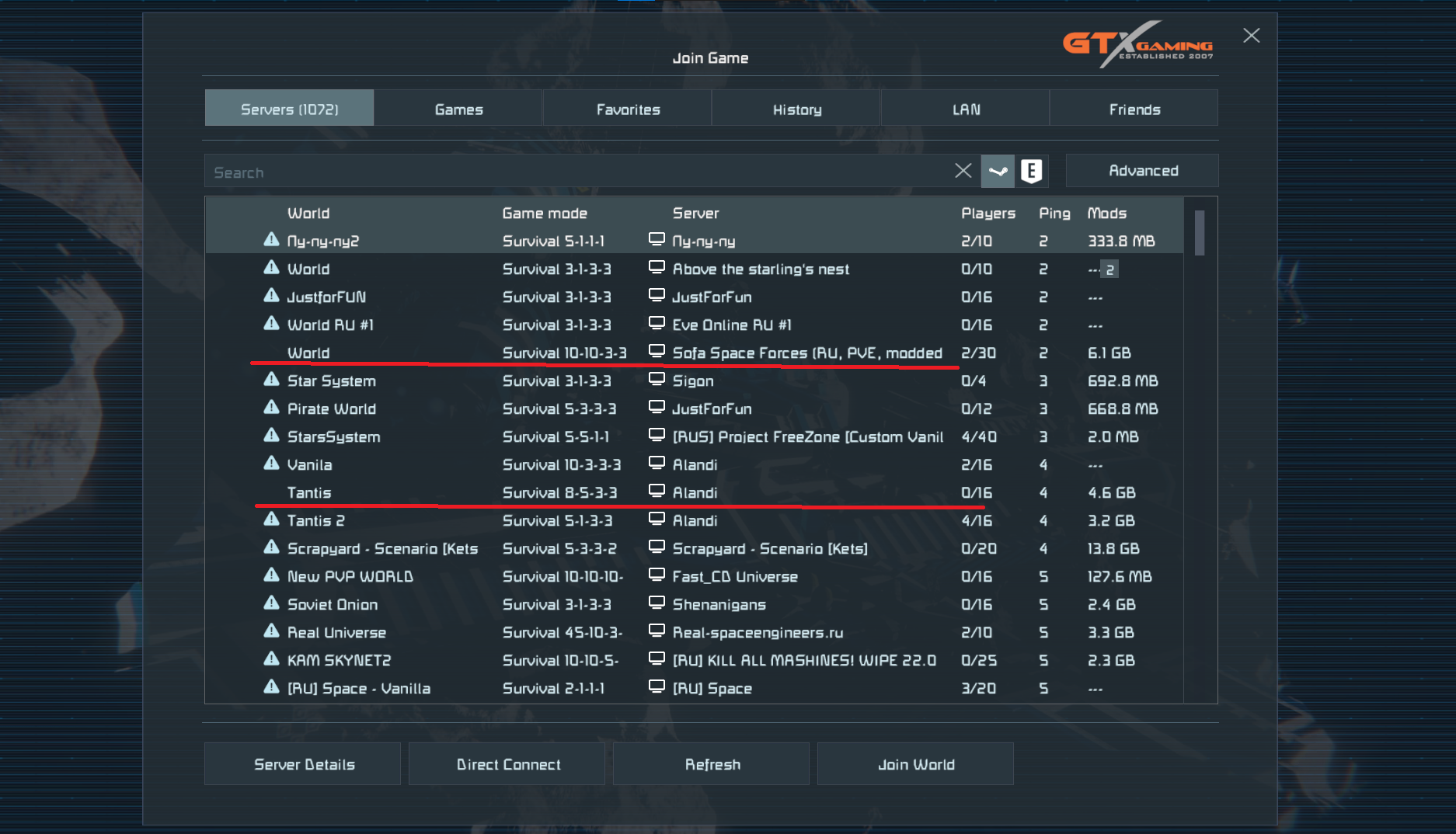The height and width of the screenshot is (834, 1456).
Task: Click the server list scrollbar thumb
Action: (x=1200, y=233)
